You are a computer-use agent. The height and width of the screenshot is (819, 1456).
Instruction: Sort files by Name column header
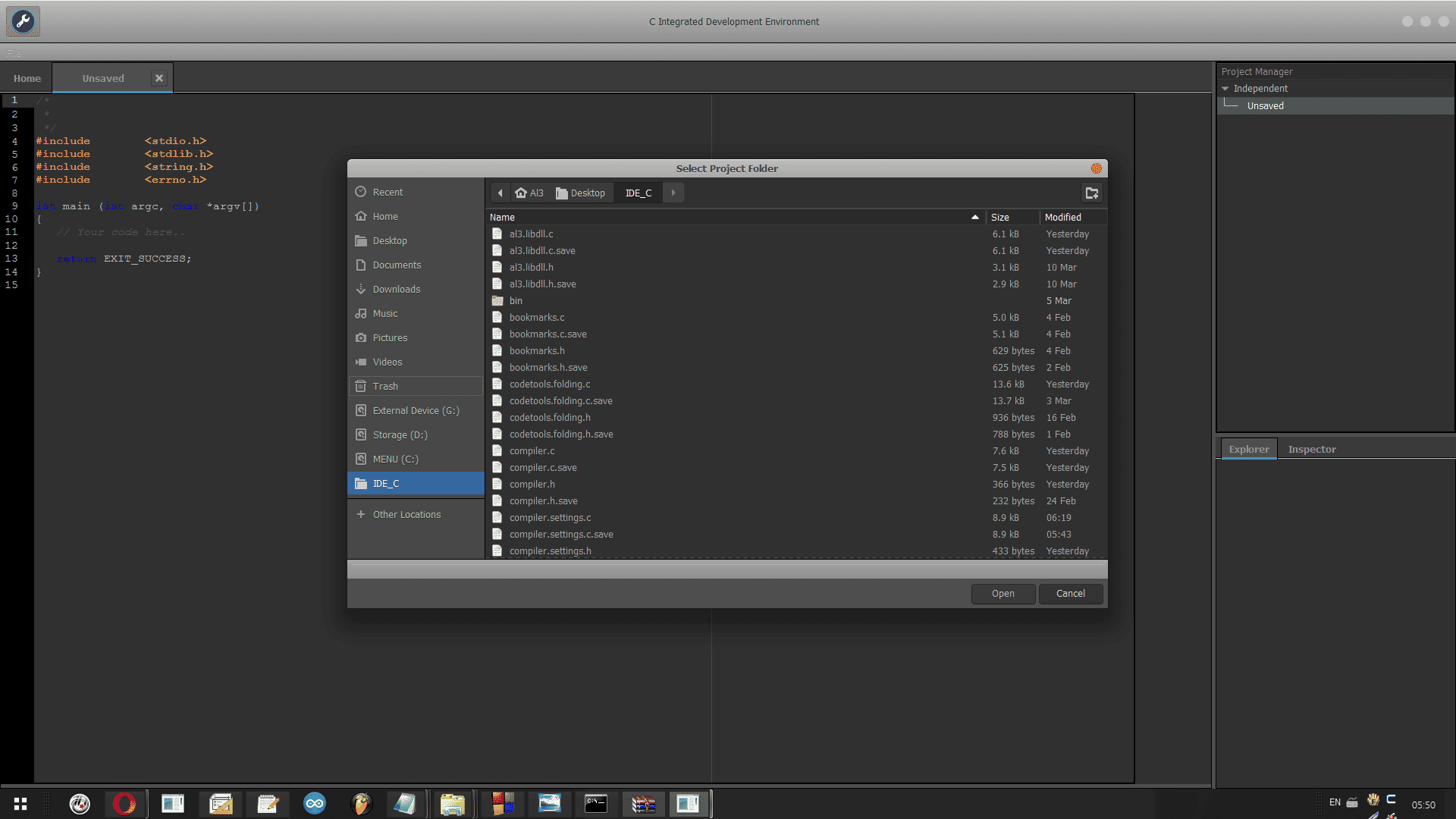[x=736, y=217]
